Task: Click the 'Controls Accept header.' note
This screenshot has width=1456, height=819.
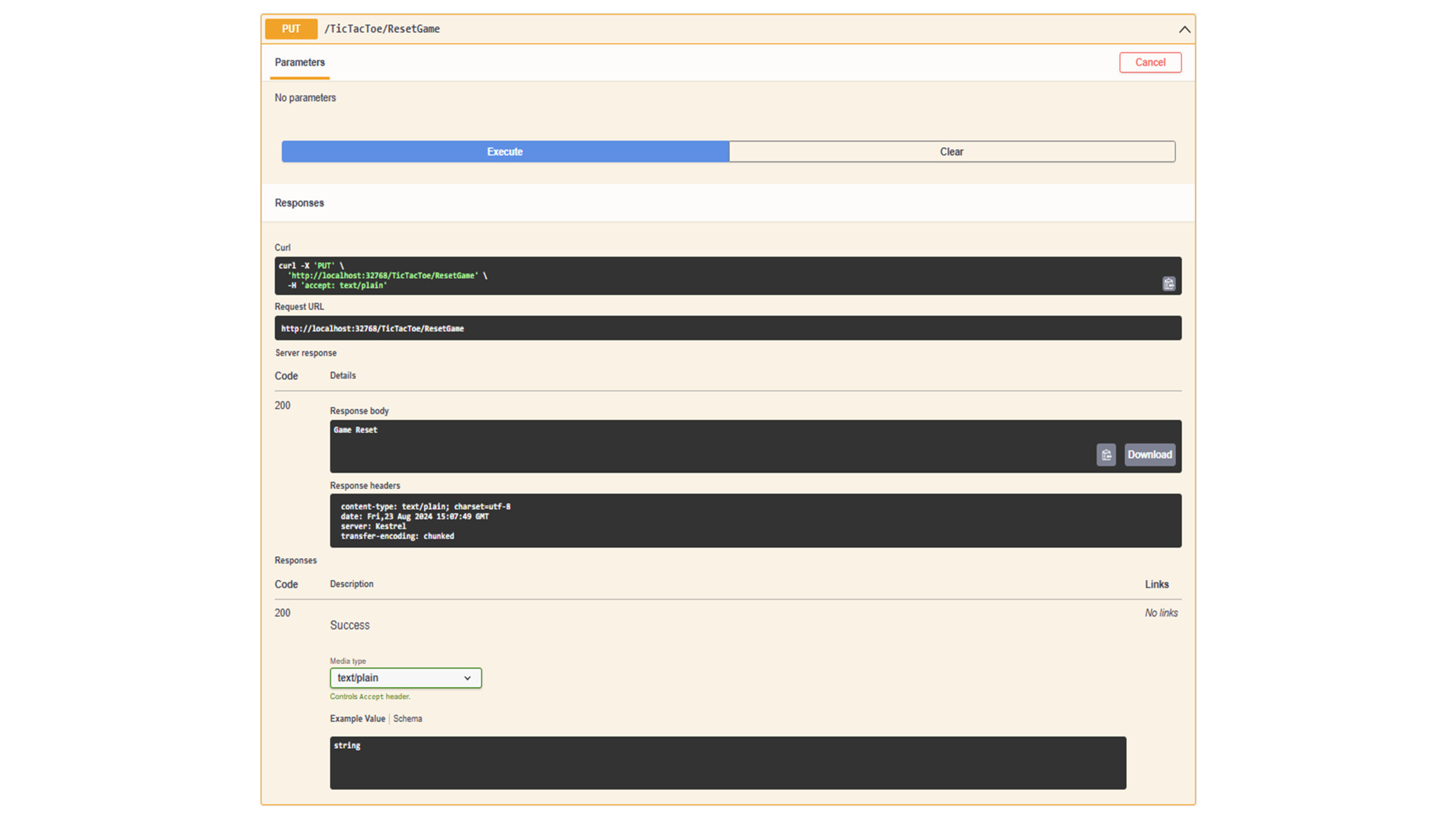Action: pyautogui.click(x=370, y=696)
